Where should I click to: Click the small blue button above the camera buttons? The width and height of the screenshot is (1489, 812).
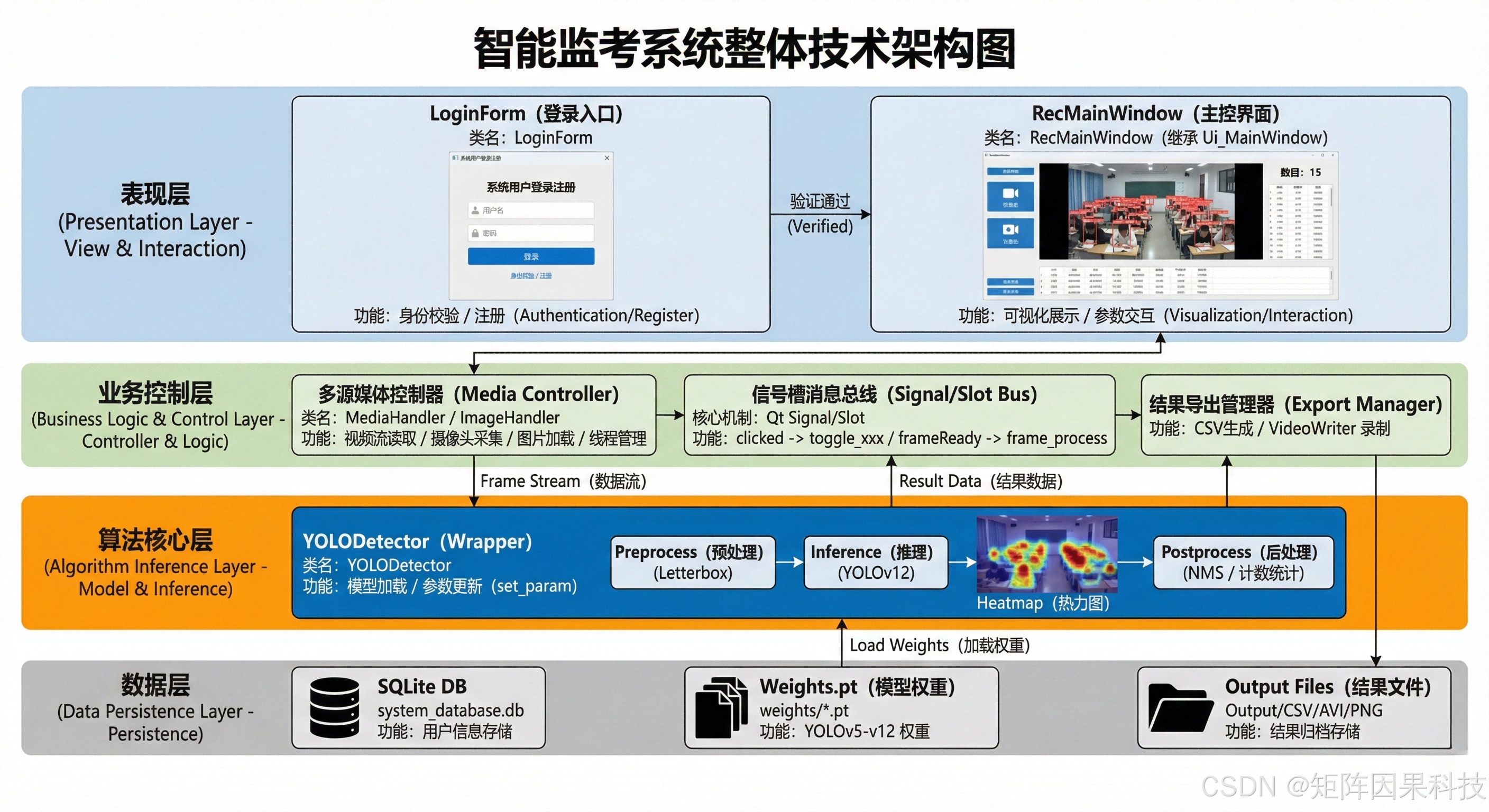coord(1011,172)
